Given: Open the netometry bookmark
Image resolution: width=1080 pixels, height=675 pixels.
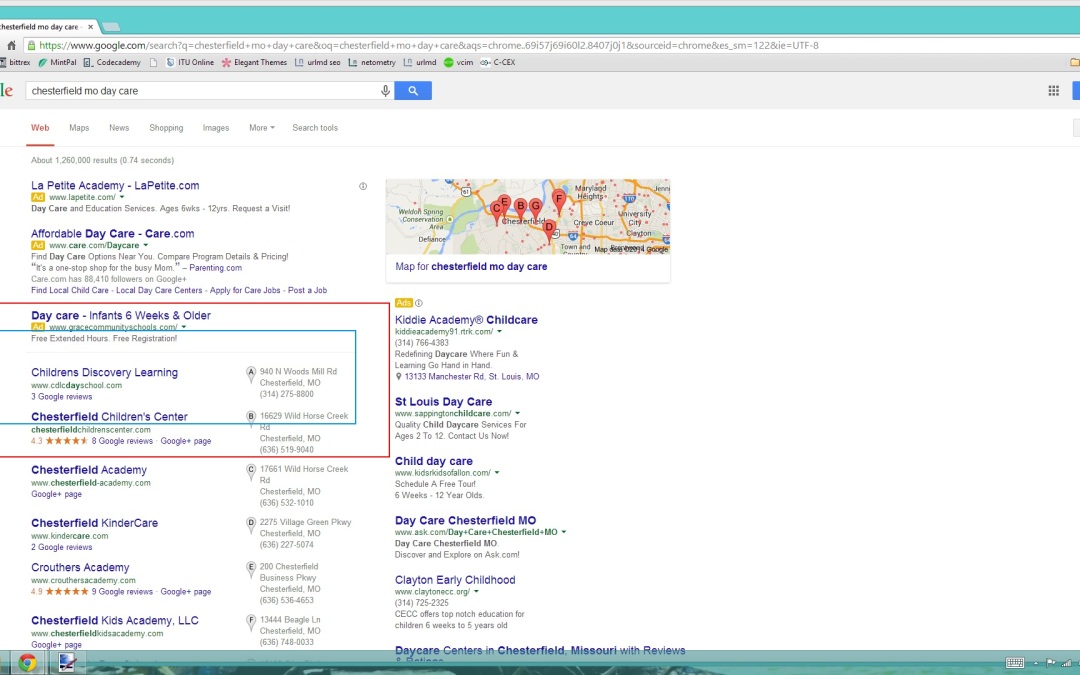Looking at the screenshot, I should [372, 62].
